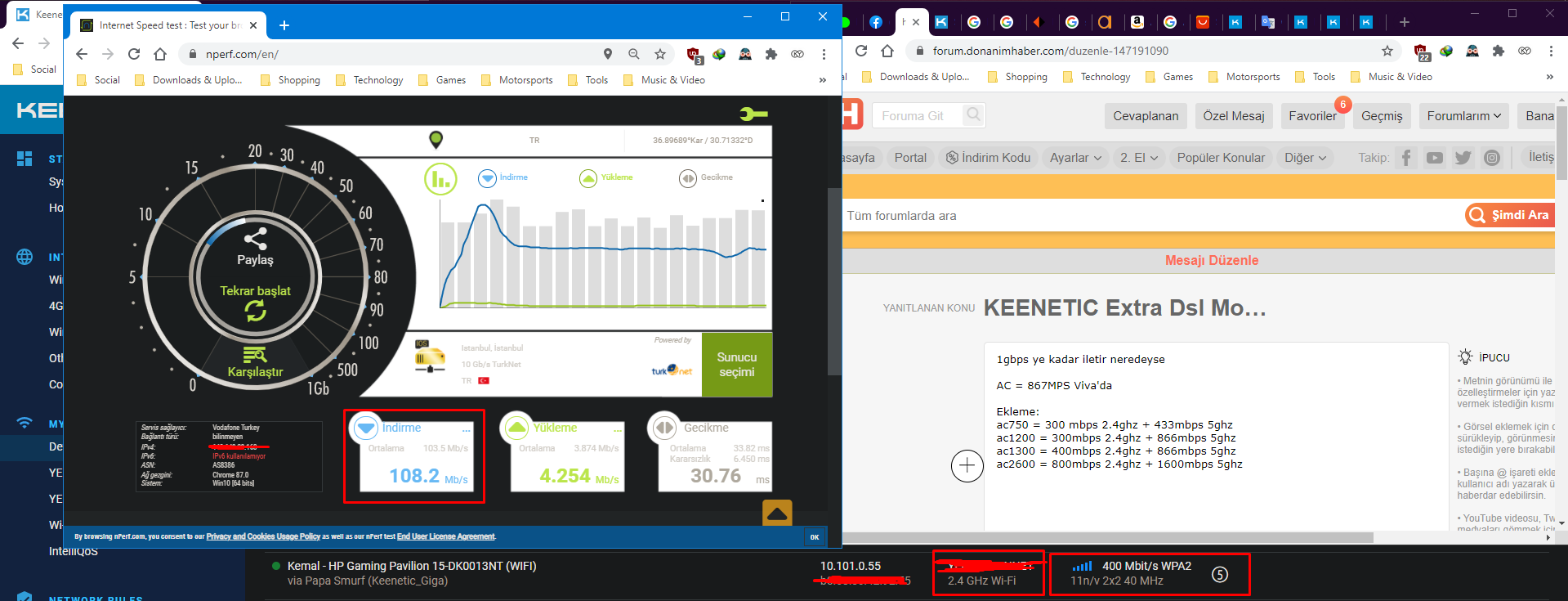Screen dimensions: 1568x601
Task: Close the Internet Speed test tab
Action: coord(253,25)
